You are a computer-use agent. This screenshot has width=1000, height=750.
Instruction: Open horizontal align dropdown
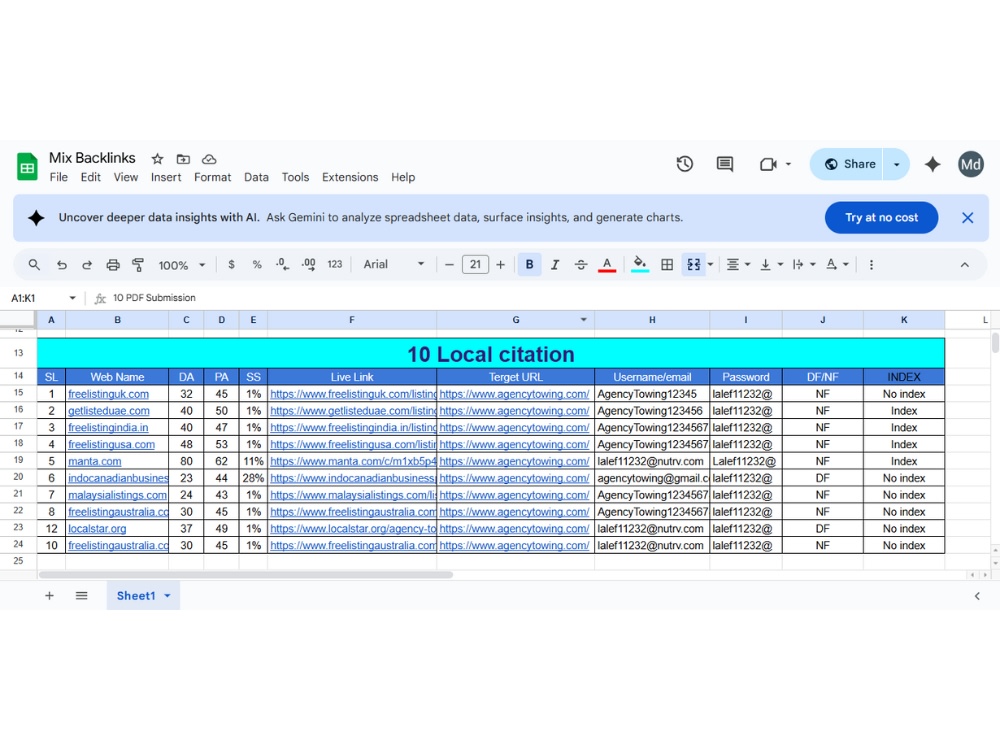(x=739, y=265)
